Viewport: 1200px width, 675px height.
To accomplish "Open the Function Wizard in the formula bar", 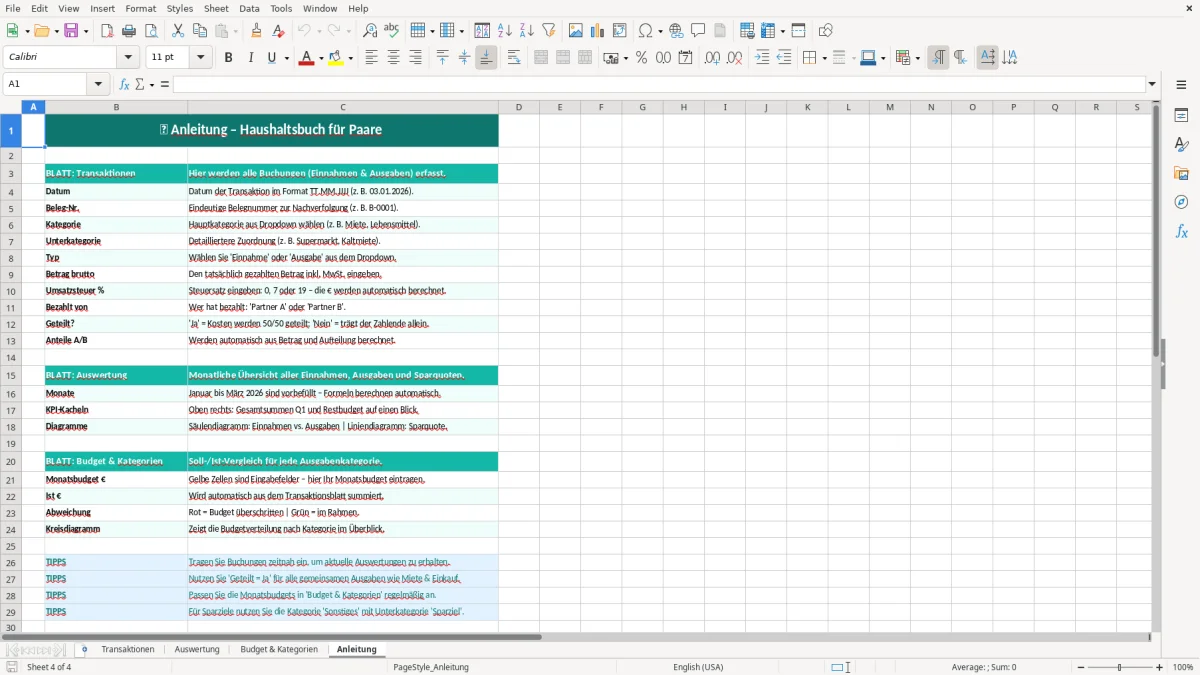I will (124, 84).
